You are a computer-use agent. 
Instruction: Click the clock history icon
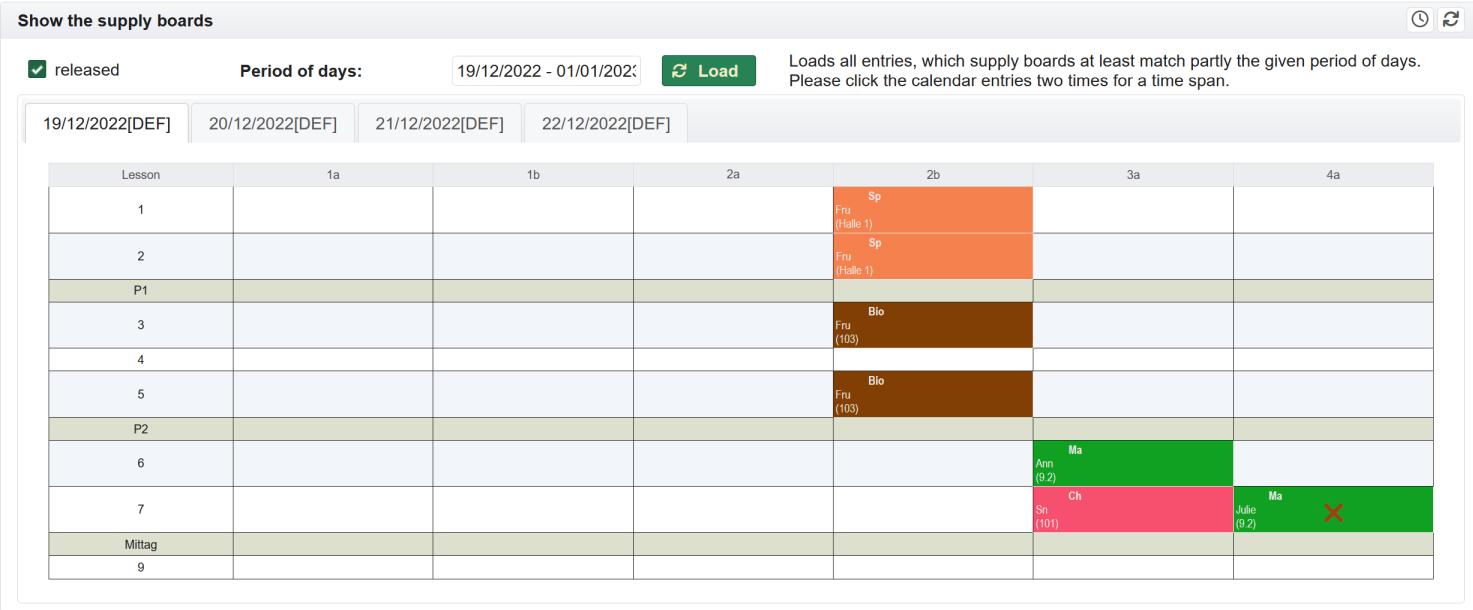1420,19
